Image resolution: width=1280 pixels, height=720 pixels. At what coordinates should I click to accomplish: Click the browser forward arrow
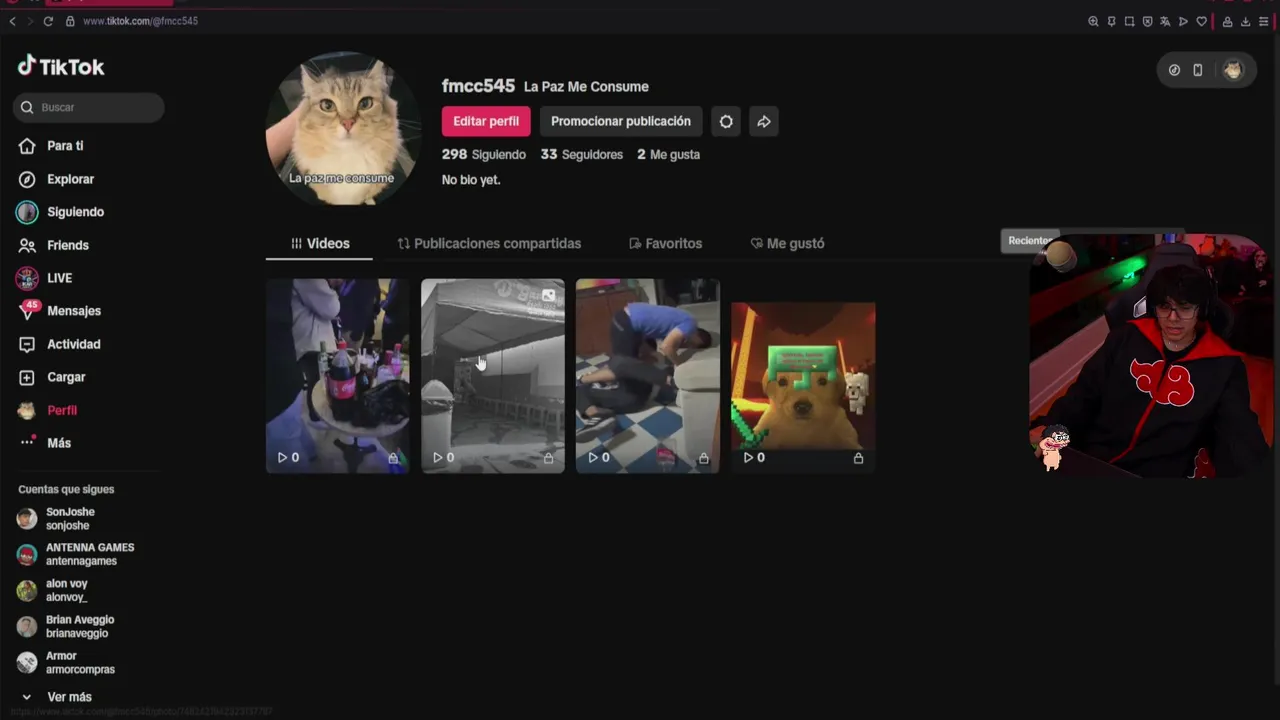pyautogui.click(x=30, y=21)
